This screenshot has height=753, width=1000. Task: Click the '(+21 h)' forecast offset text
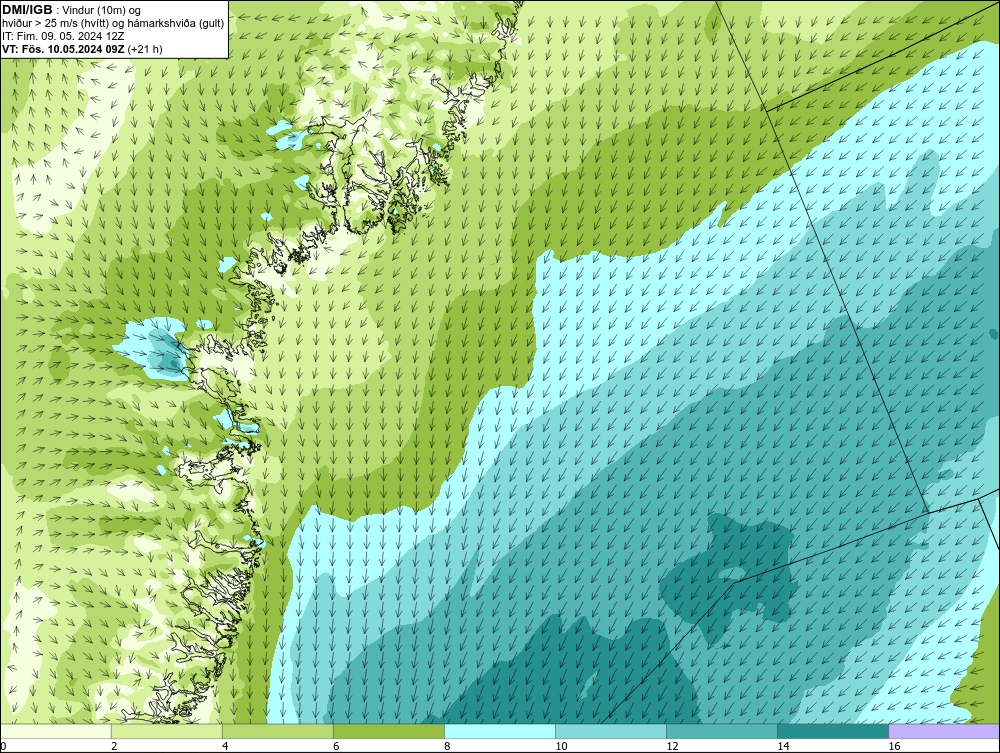(145, 49)
